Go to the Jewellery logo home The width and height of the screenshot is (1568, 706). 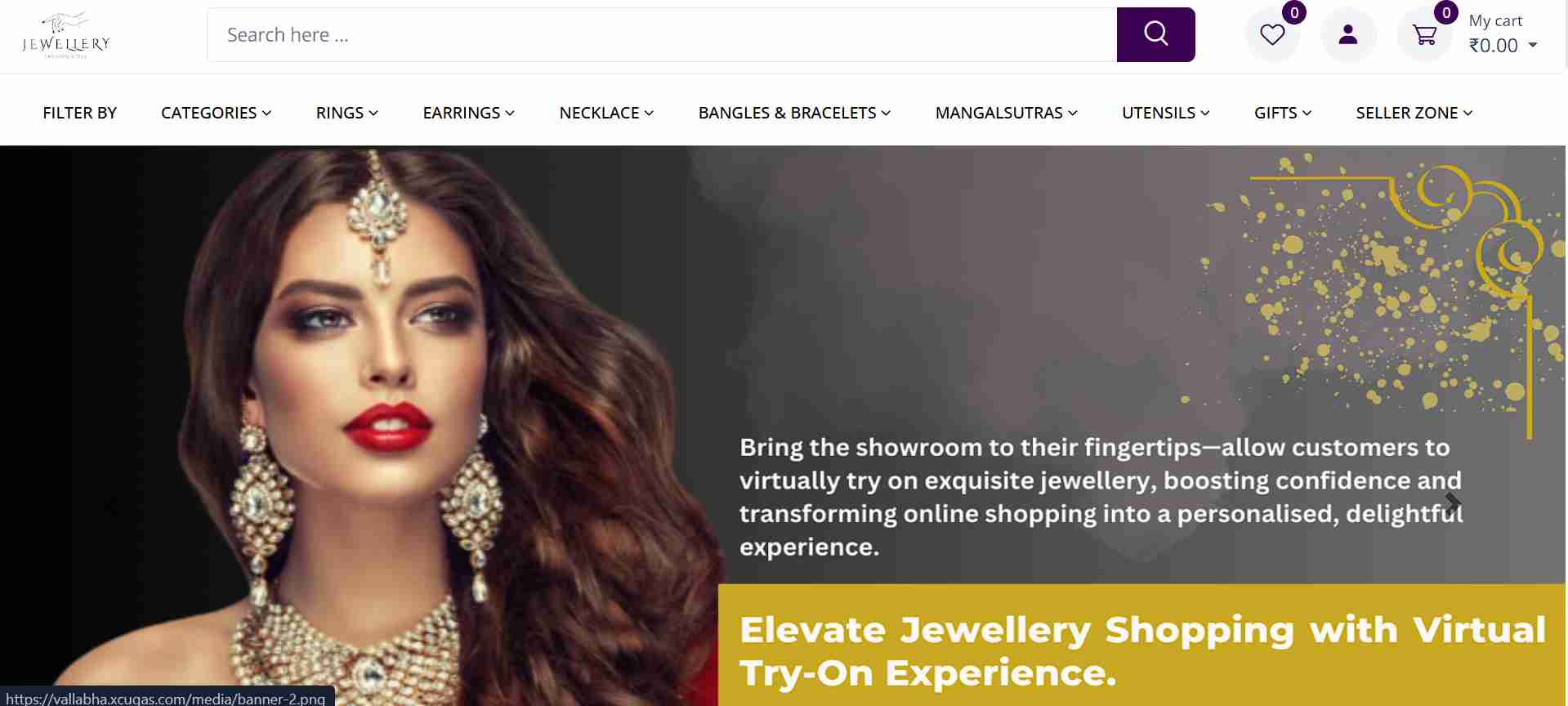click(x=65, y=35)
